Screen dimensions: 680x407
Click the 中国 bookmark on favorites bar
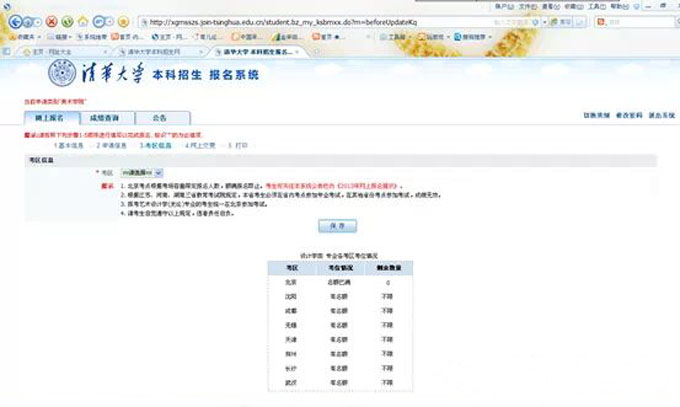(x=245, y=37)
